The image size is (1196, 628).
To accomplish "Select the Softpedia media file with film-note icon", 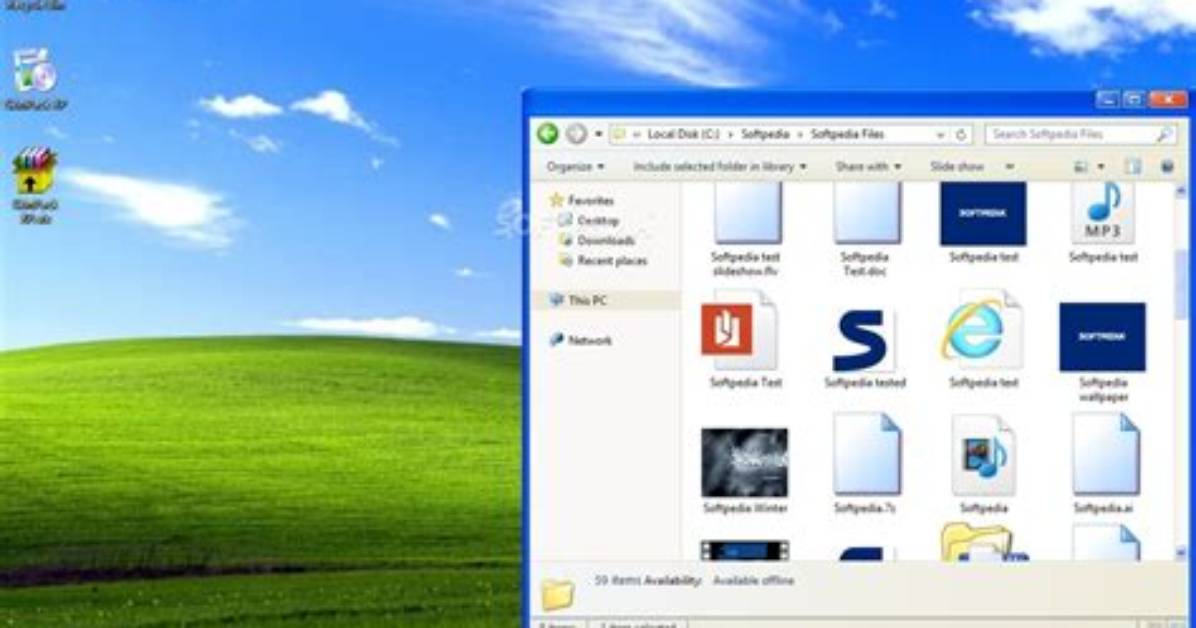I will point(983,464).
